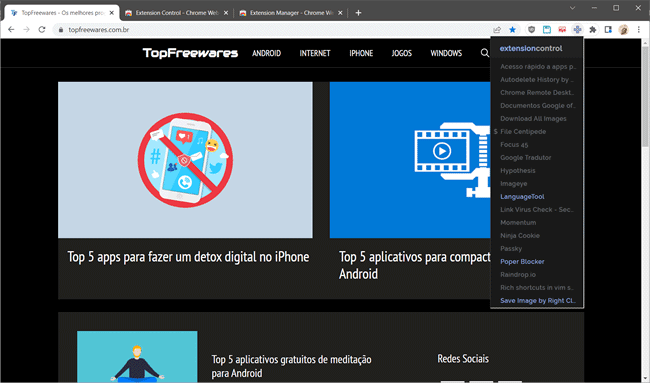Open the meditation article thumbnail
Viewport: 650px width, 383px height.
tap(137, 356)
